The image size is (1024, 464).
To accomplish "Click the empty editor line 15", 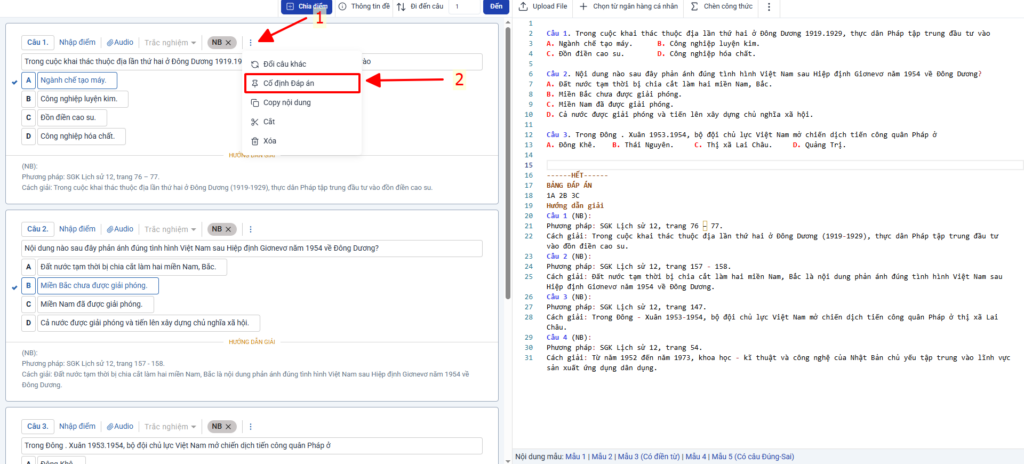I will point(784,165).
